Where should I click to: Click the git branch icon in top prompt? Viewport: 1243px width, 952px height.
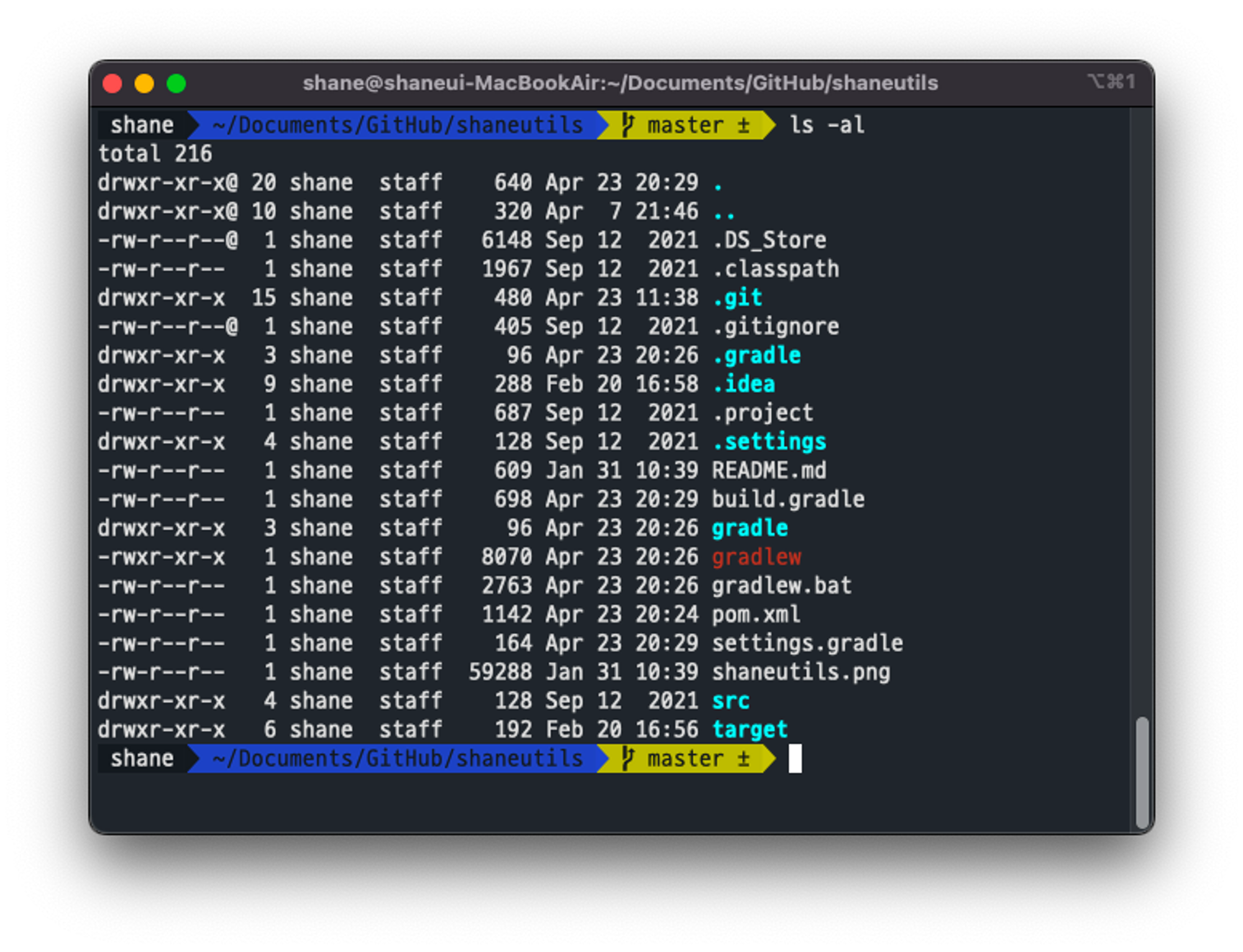click(628, 125)
